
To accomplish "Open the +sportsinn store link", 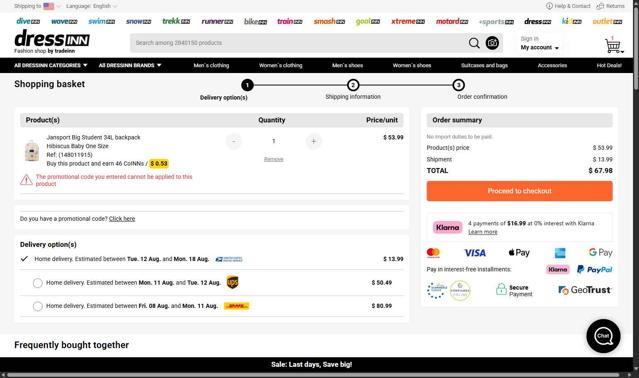I will 496,22.
